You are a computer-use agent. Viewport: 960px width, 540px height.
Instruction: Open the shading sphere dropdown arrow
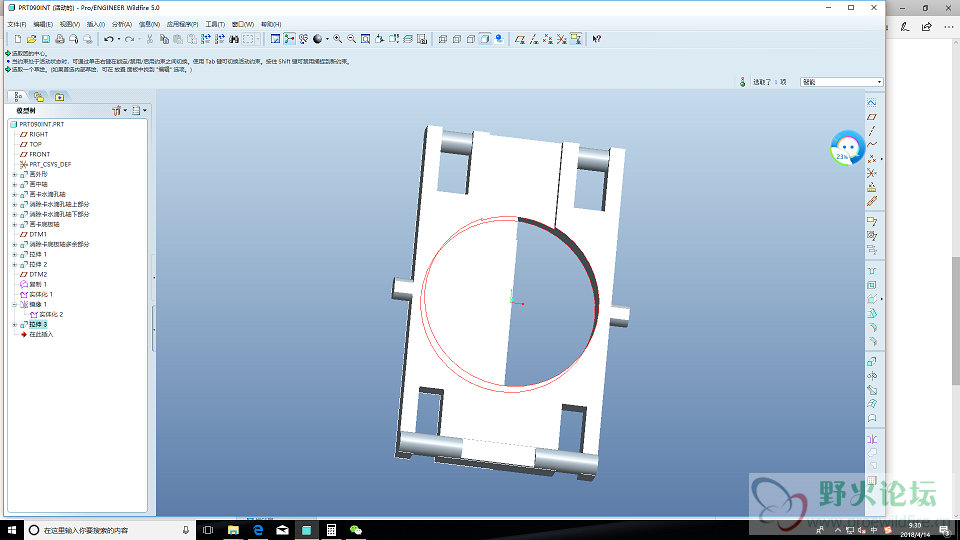point(327,39)
